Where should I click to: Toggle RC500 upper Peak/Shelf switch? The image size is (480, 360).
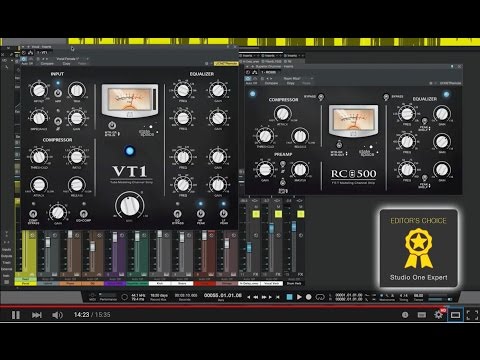(x=424, y=121)
